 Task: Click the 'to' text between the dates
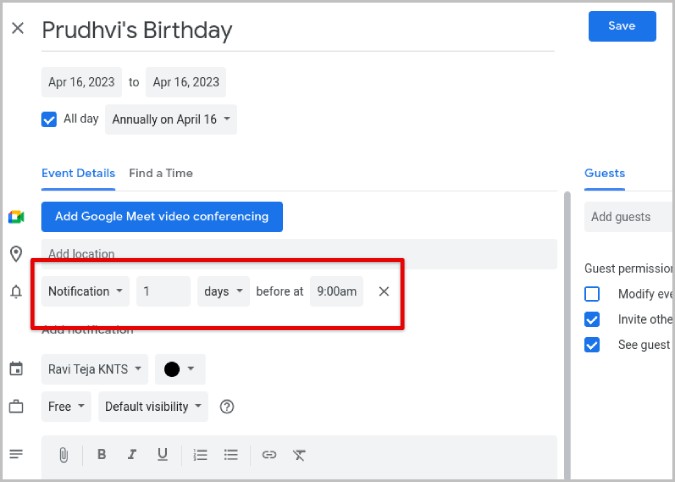[x=134, y=82]
